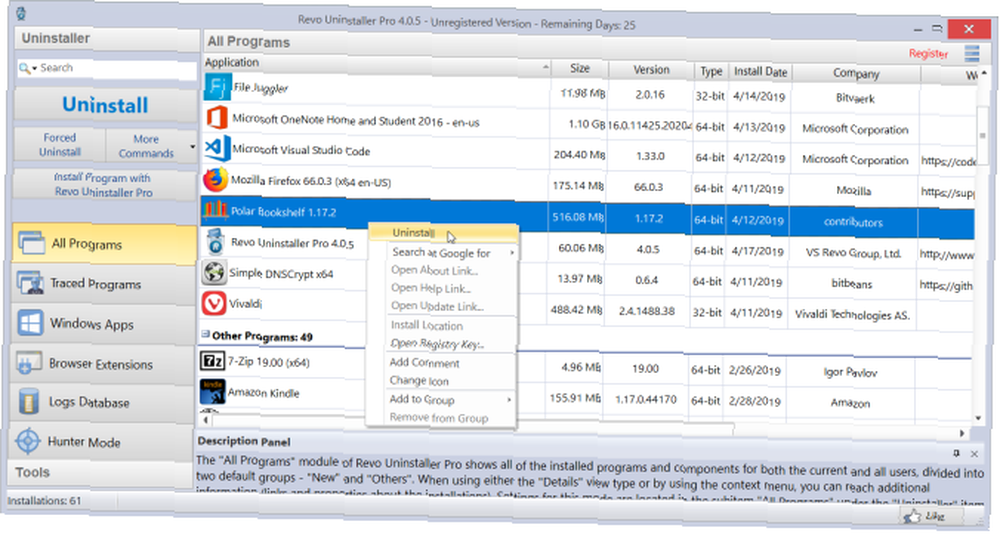Click the Microsoft Visual Studio Code name

coord(301,151)
